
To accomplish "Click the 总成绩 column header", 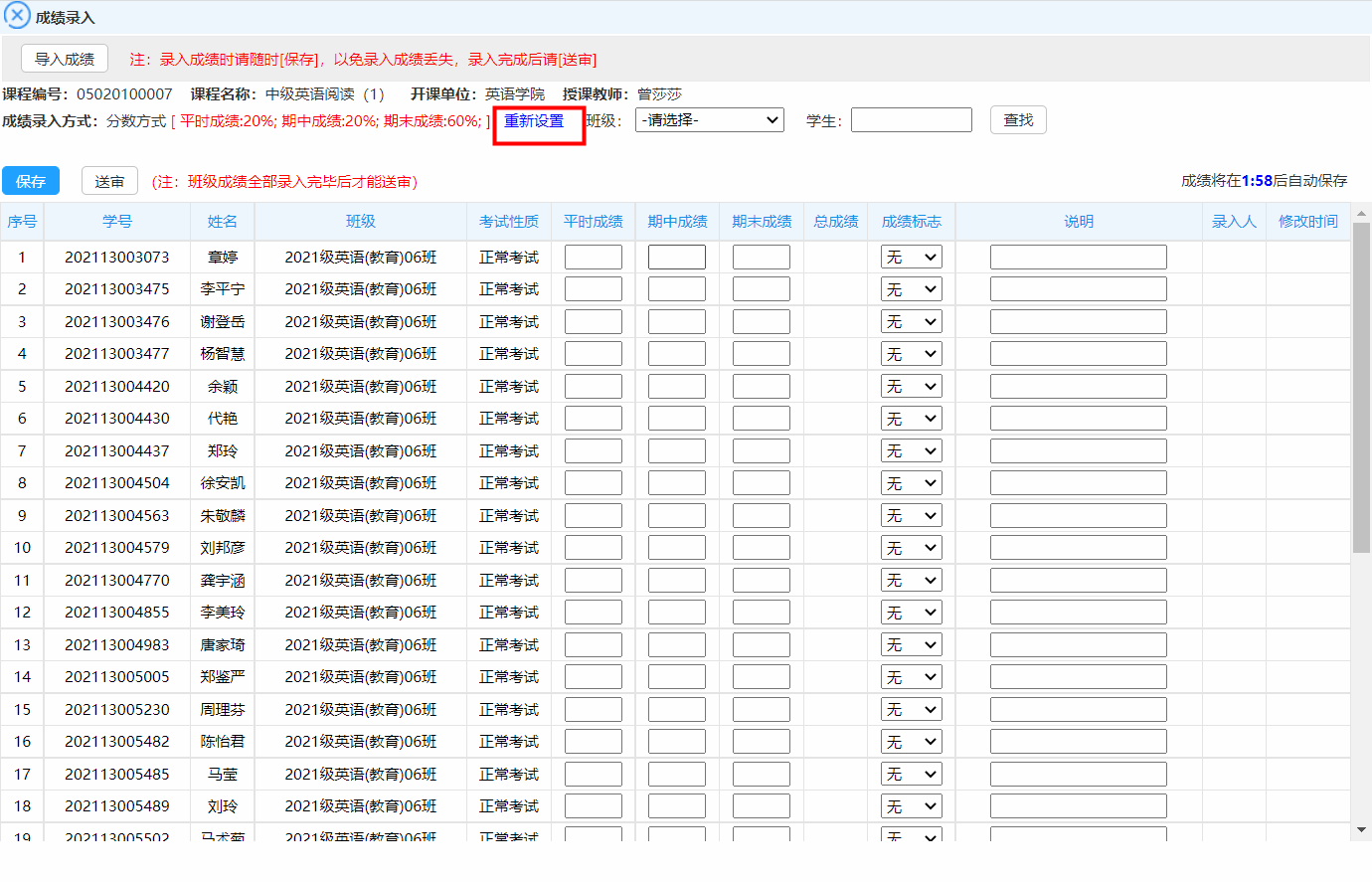I will 835,222.
